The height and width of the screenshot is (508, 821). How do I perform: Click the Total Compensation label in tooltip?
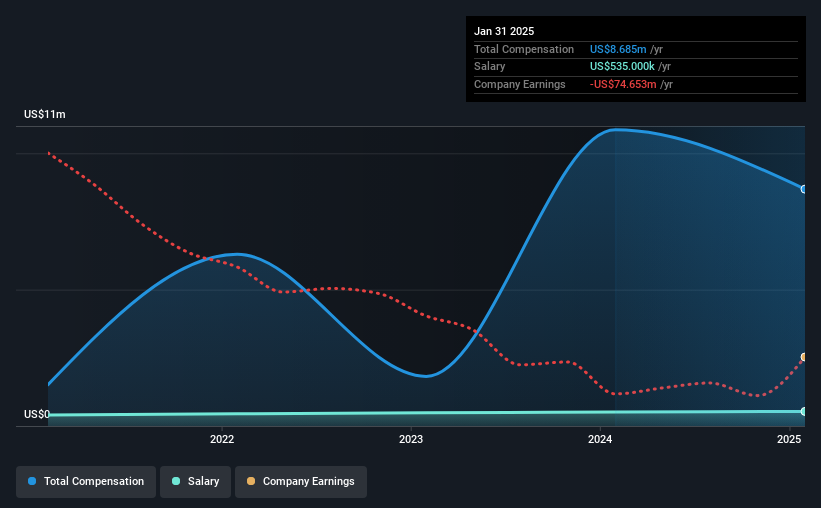(x=524, y=49)
